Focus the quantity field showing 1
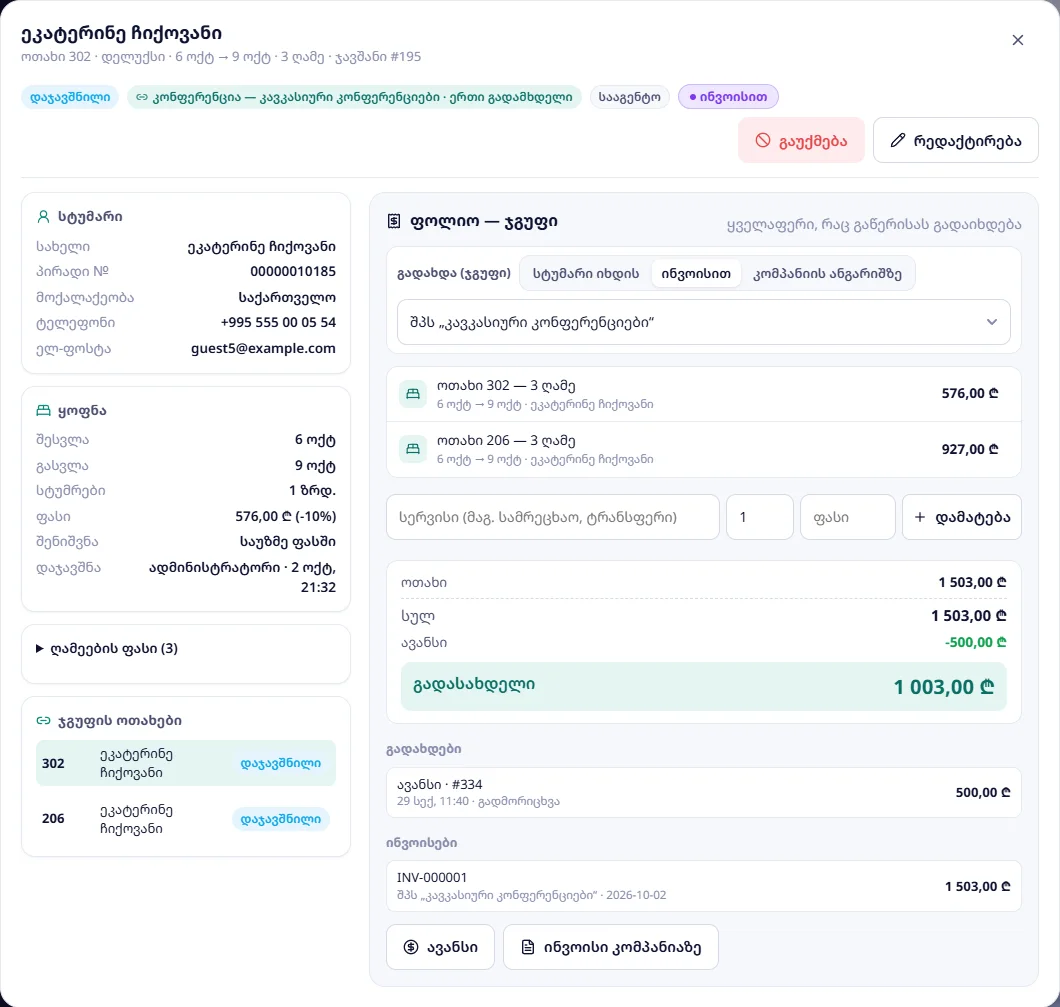The image size is (1060, 1007). click(760, 517)
